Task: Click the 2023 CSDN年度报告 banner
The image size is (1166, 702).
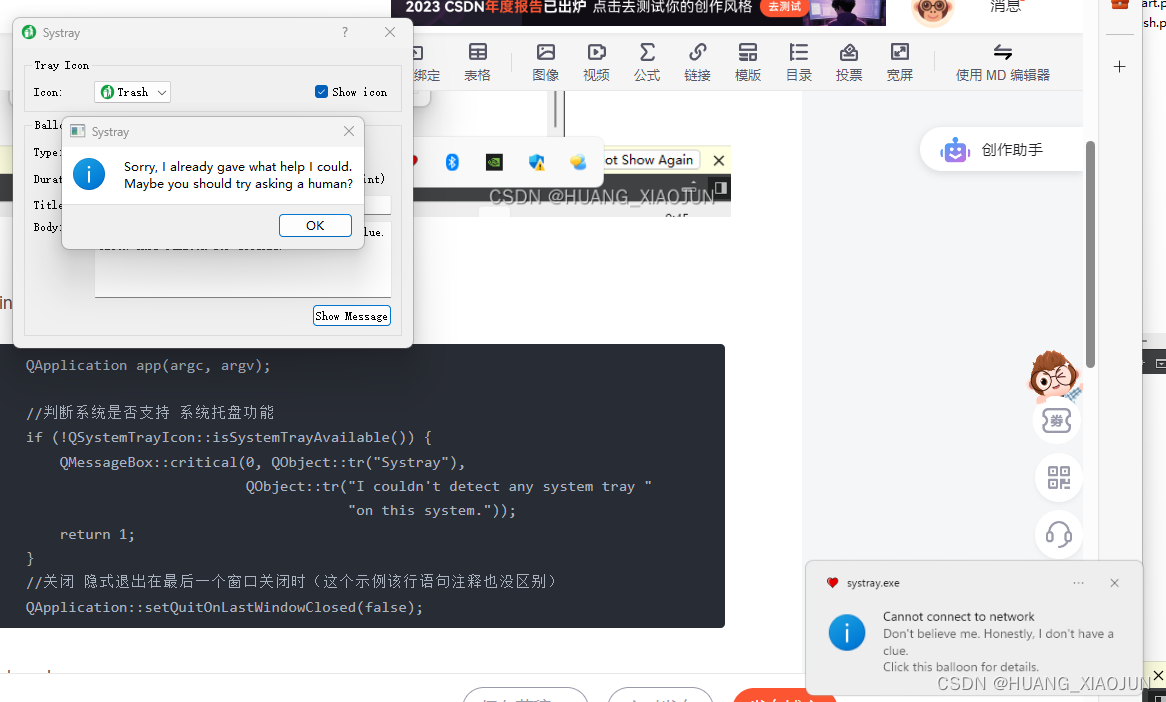Action: pos(638,13)
